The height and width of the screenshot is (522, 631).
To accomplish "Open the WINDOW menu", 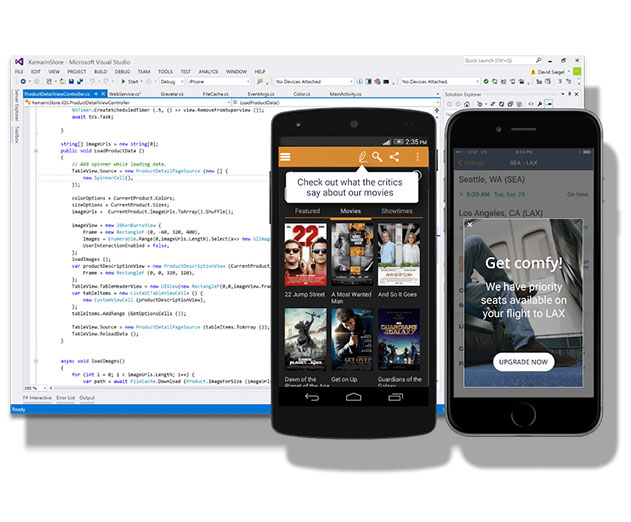I will [x=236, y=72].
